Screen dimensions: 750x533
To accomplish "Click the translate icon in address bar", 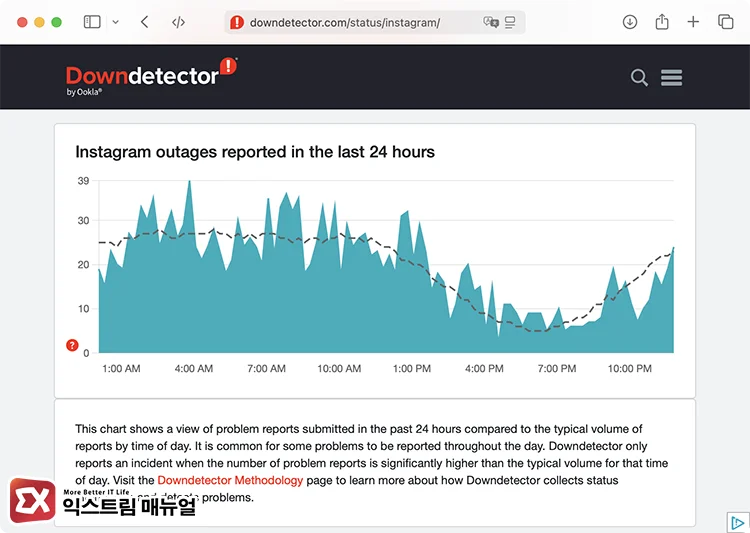I will point(490,22).
